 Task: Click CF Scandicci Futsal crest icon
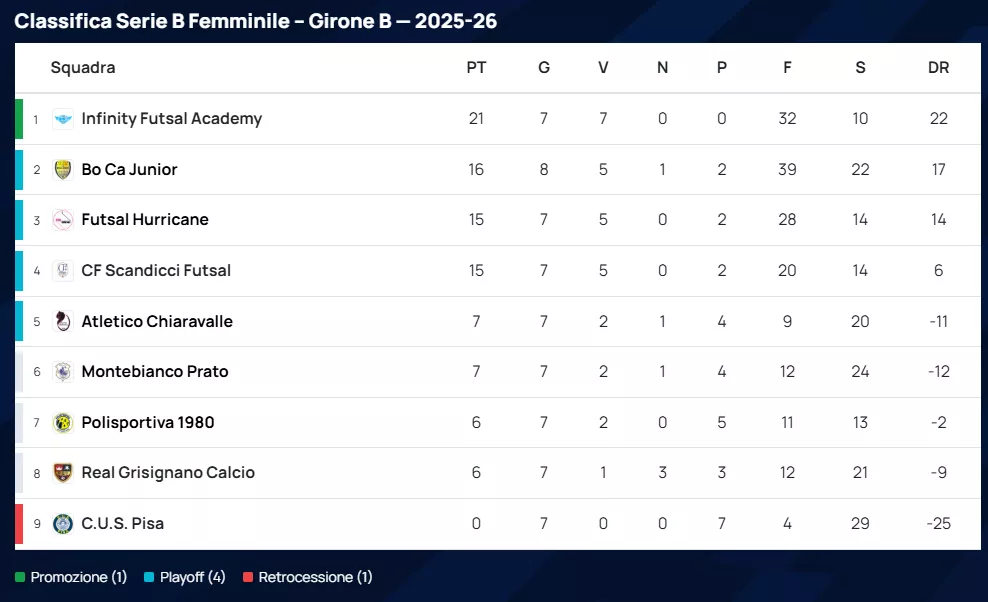click(x=63, y=271)
